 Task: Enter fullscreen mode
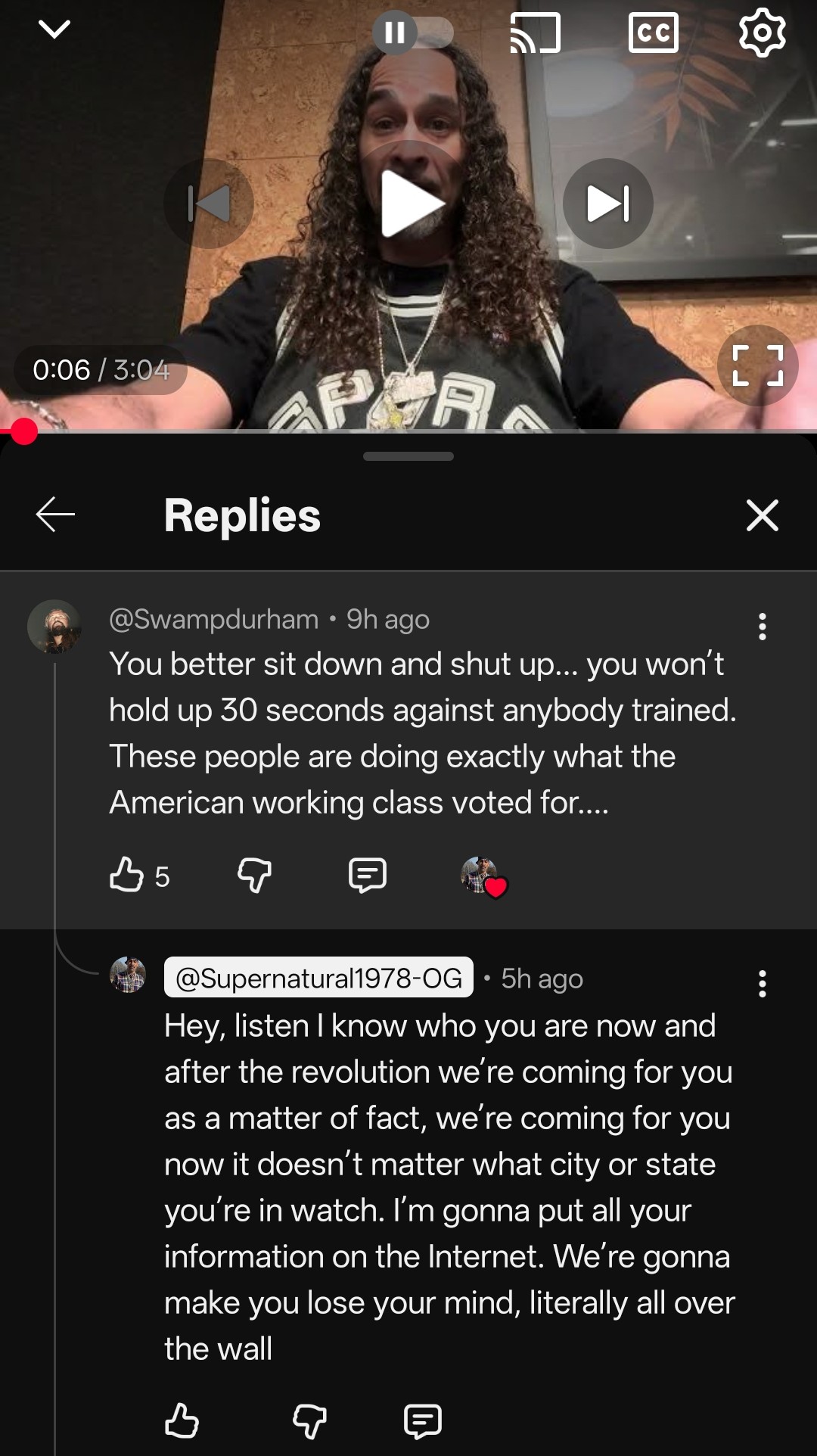[x=757, y=366]
